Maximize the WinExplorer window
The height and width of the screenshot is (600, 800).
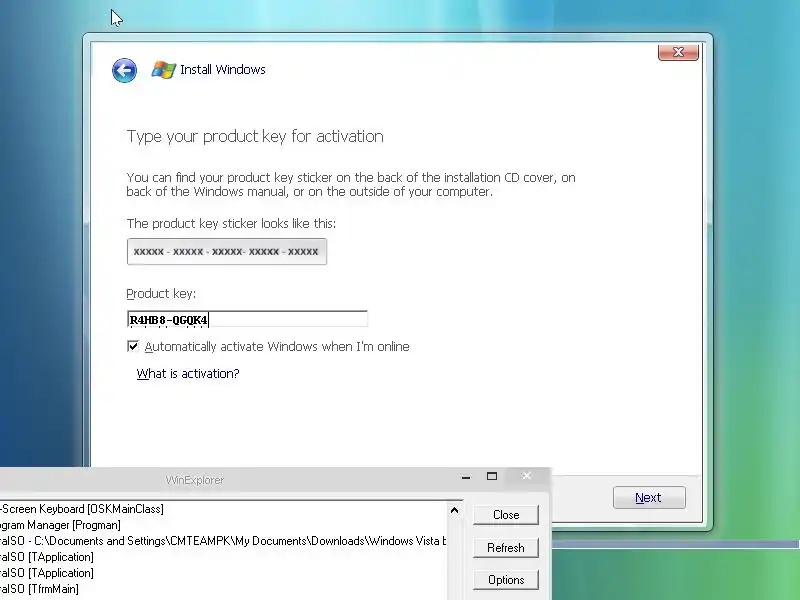[x=492, y=476]
